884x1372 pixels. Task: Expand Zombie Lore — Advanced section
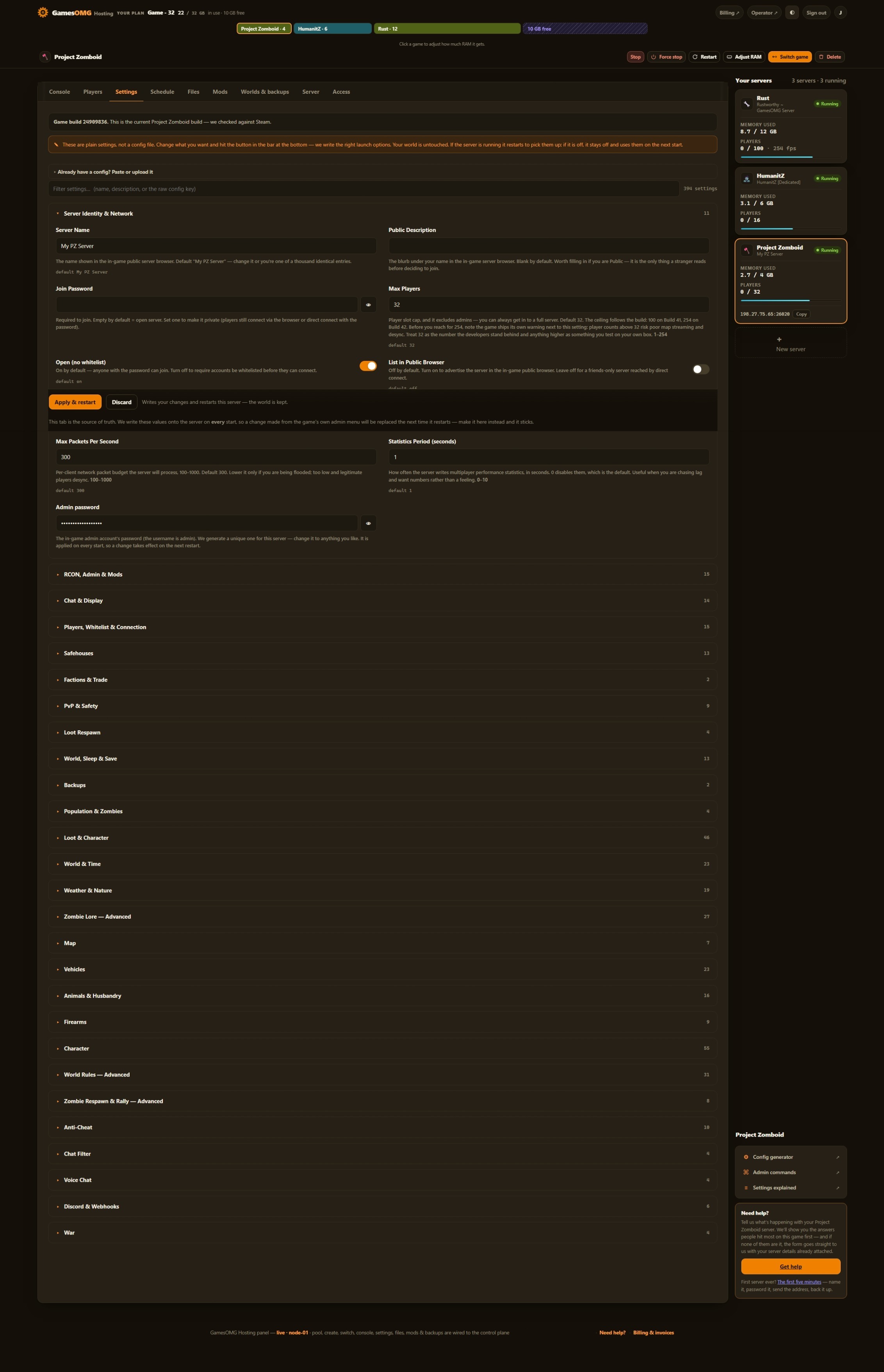coord(382,917)
